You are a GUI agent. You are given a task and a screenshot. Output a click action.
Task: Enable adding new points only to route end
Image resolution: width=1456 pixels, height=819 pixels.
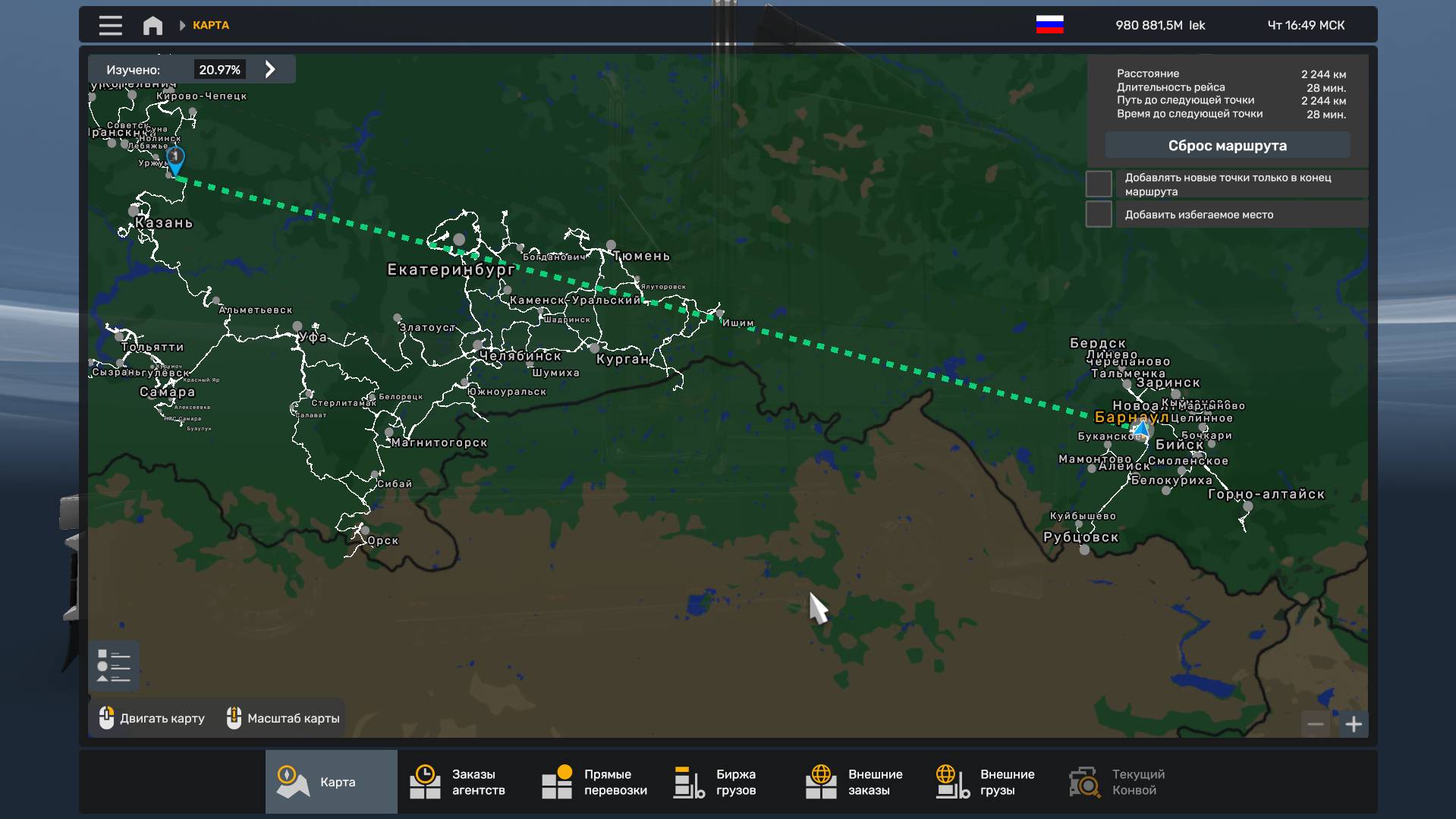[x=1099, y=184]
